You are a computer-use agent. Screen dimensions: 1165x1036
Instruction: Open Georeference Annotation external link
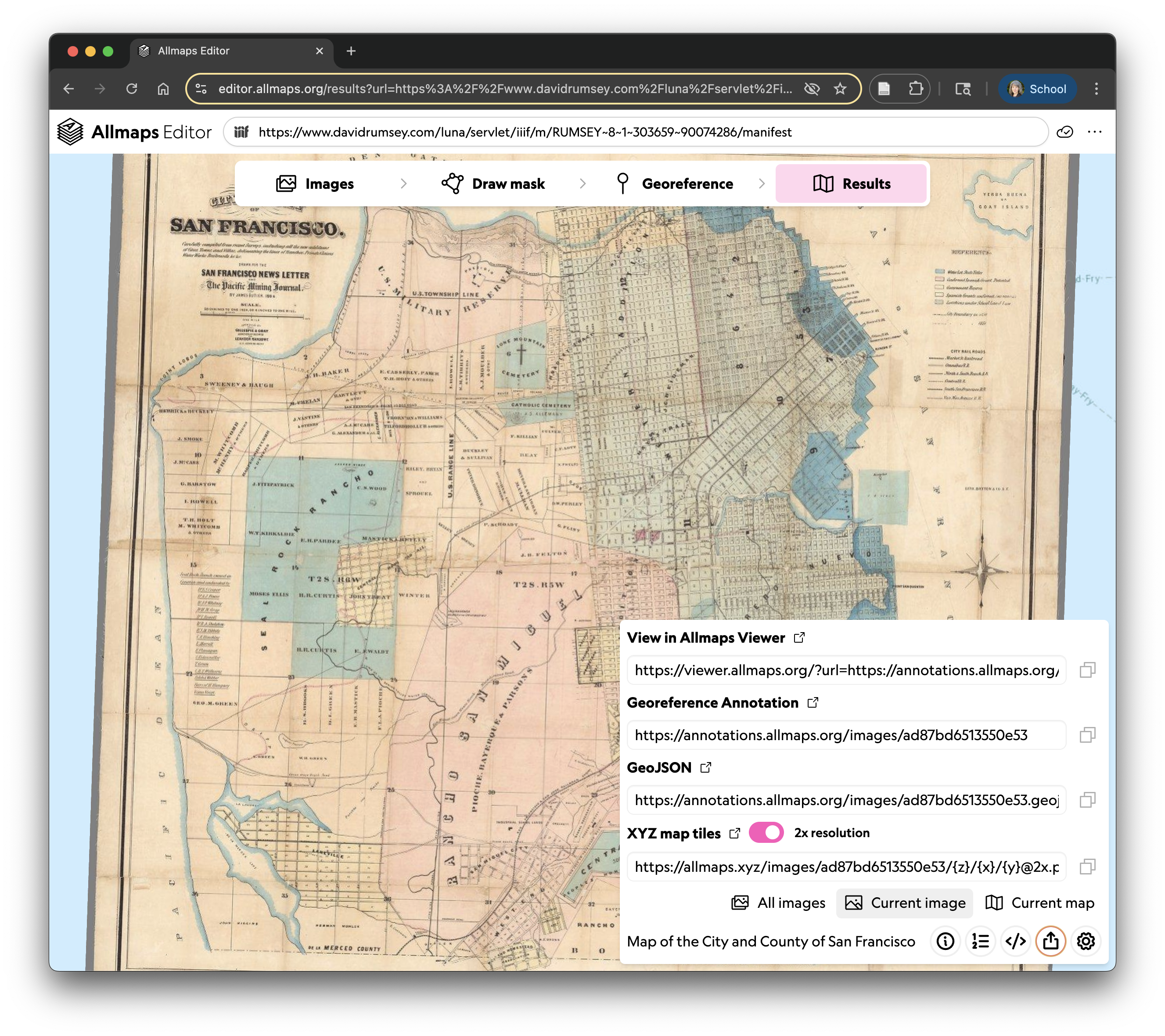(813, 703)
